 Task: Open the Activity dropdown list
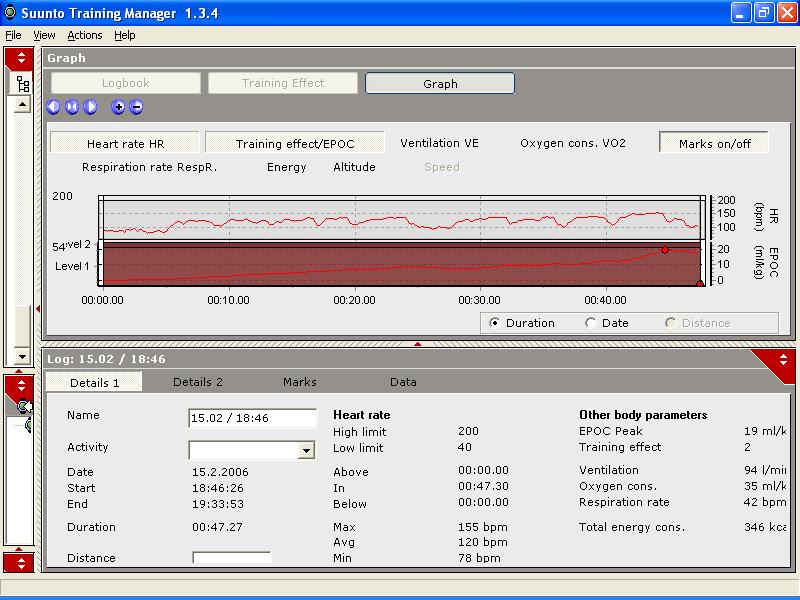(x=306, y=451)
